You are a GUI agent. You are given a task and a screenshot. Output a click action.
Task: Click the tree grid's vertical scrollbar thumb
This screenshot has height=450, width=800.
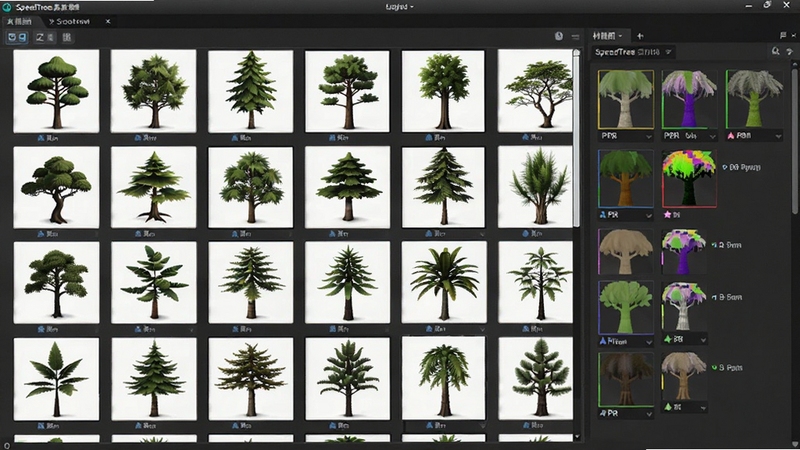pyautogui.click(x=577, y=140)
